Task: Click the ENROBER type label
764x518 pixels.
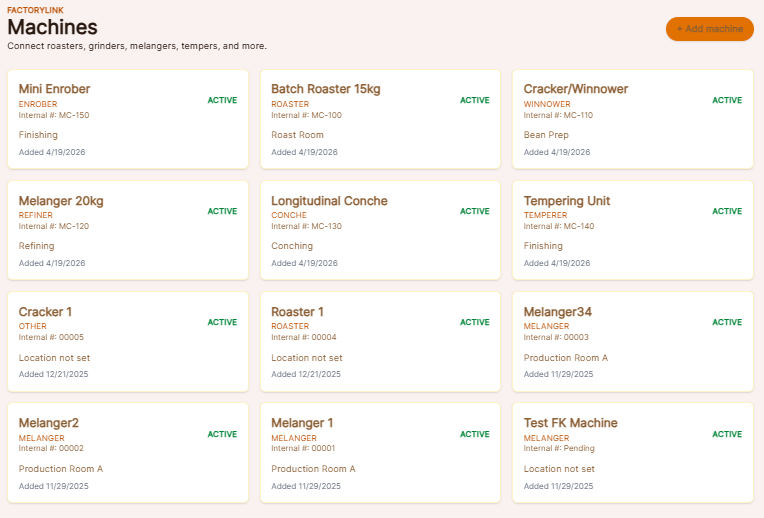Action: click(x=38, y=104)
